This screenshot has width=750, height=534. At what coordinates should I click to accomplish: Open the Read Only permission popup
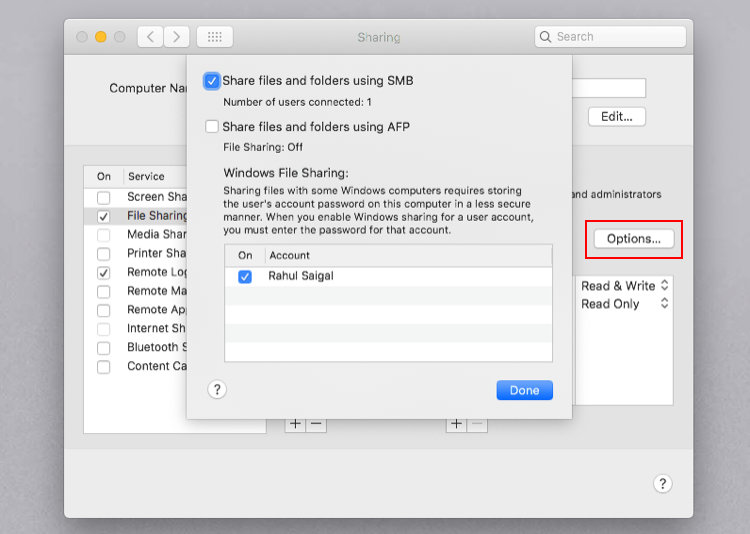pos(624,304)
